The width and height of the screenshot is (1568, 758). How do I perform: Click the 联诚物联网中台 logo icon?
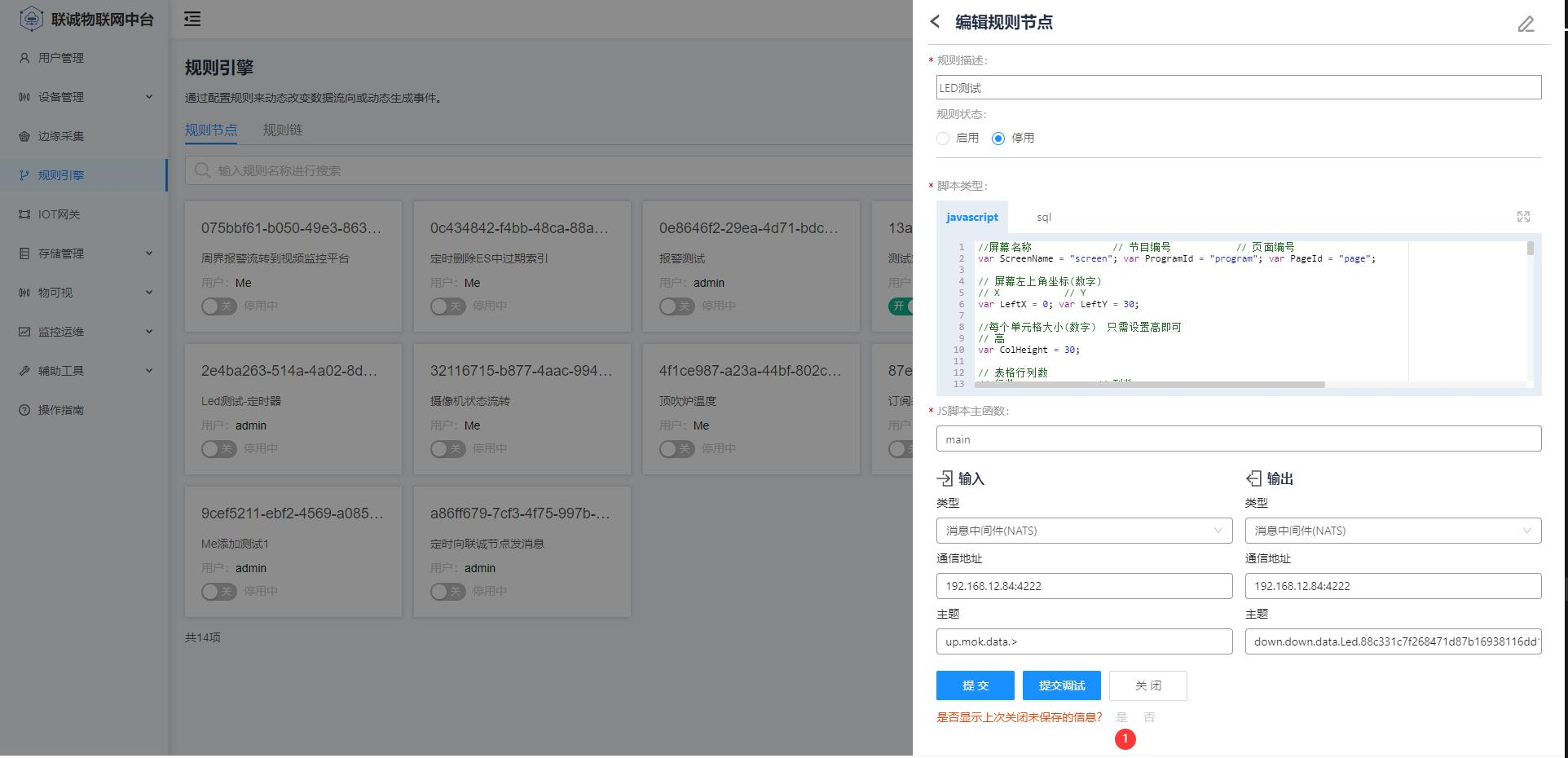click(31, 19)
